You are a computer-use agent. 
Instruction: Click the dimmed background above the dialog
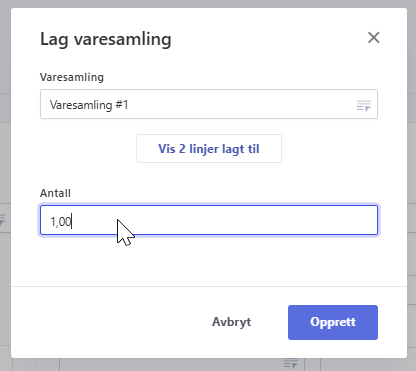pos(208,4)
